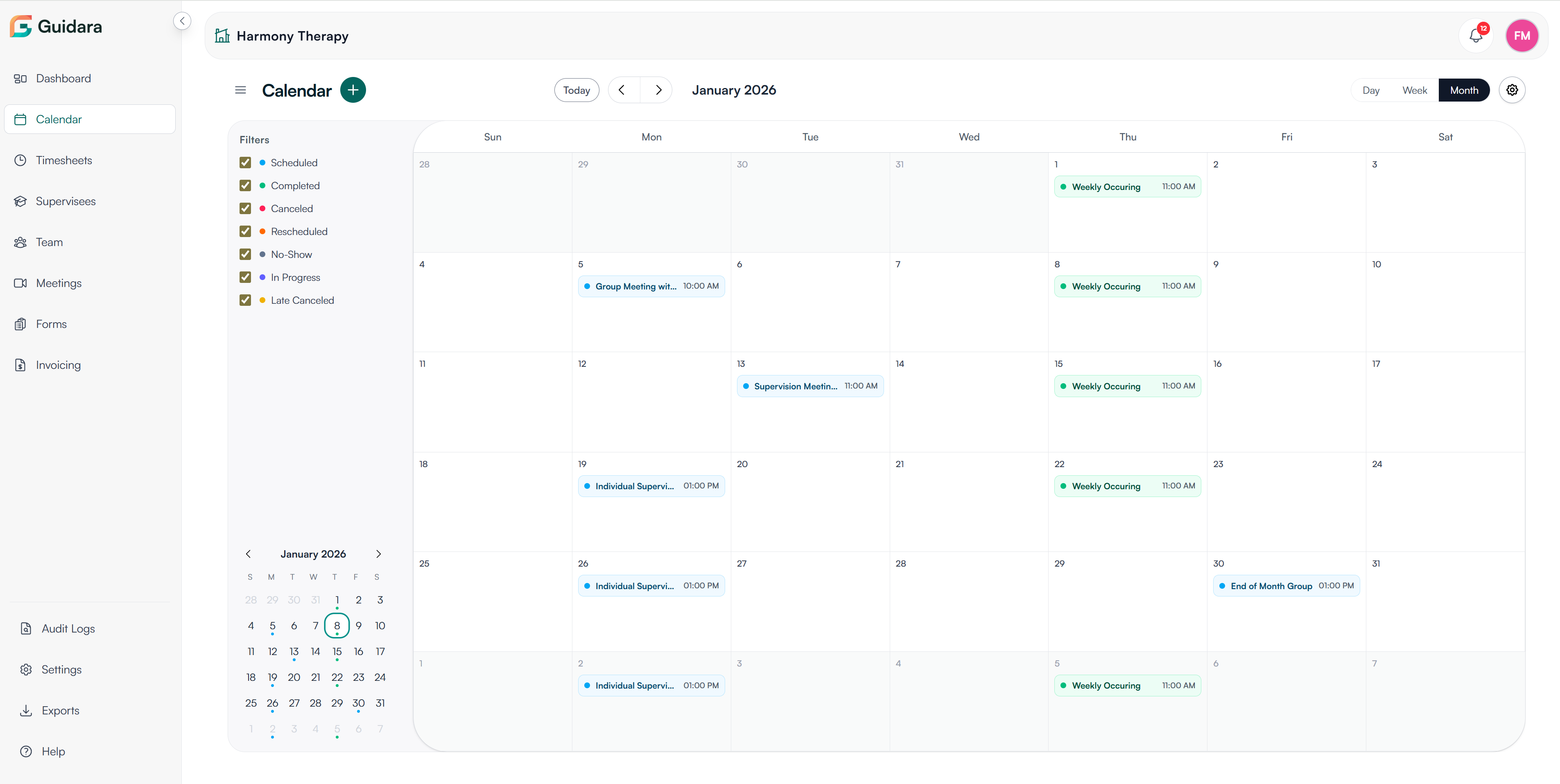Open Calendar in the sidebar

point(90,119)
